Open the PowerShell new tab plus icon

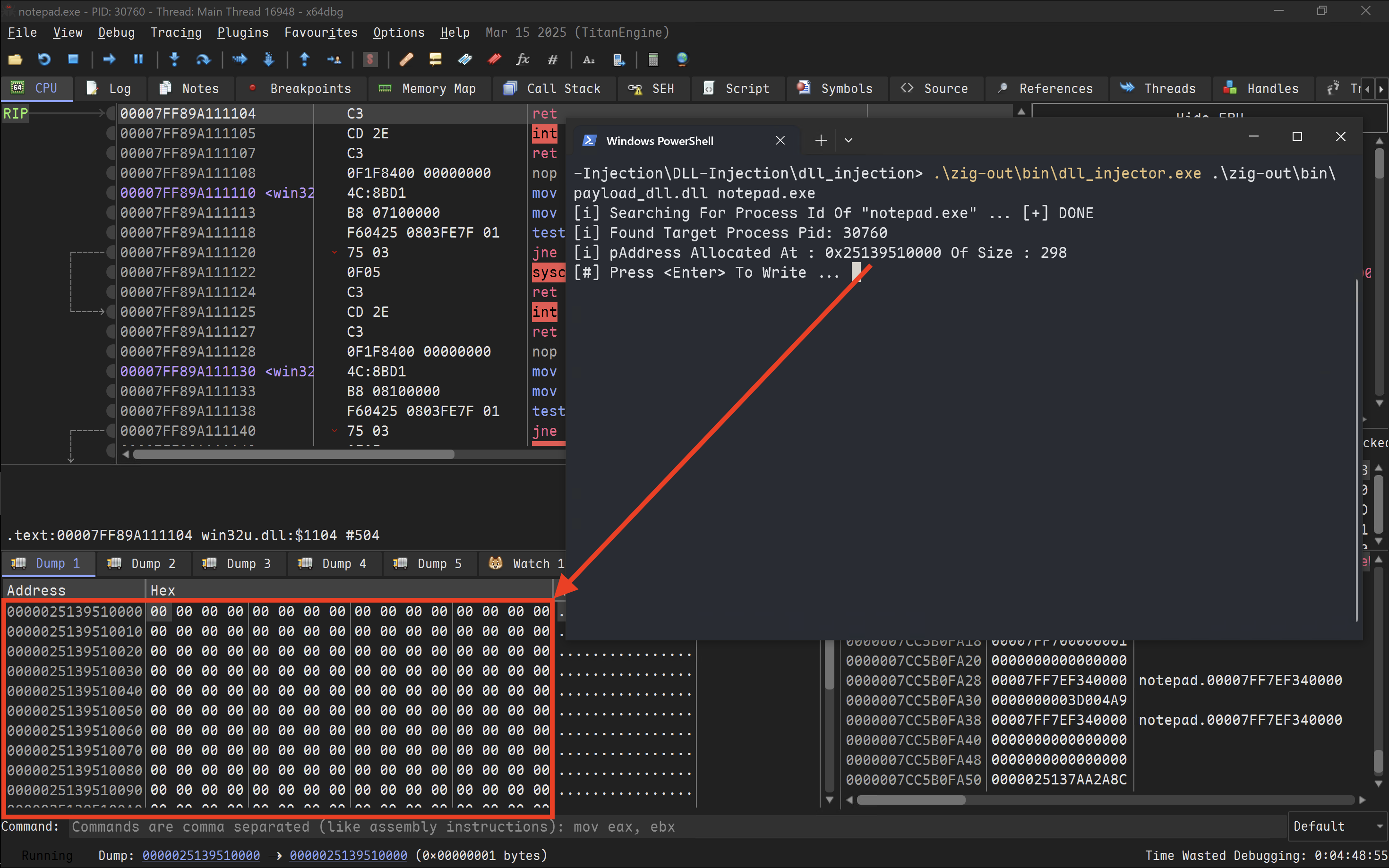pyautogui.click(x=821, y=140)
